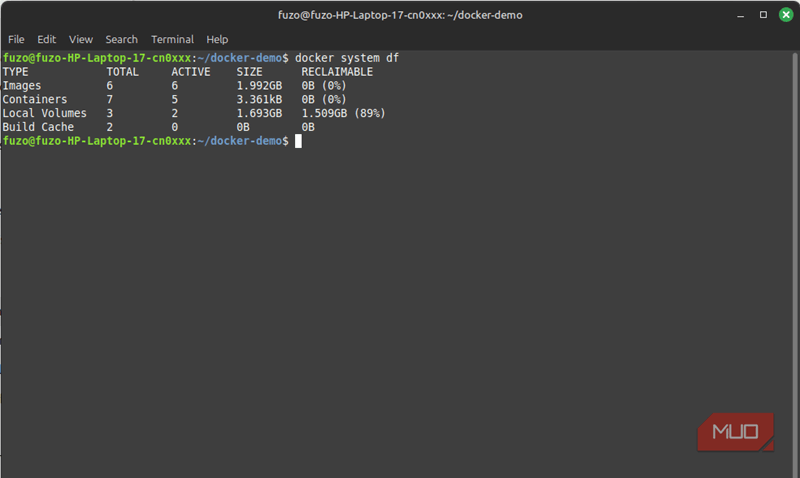The width and height of the screenshot is (800, 478).
Task: Click the RECLAIMABLE column header text
Action: (x=337, y=72)
